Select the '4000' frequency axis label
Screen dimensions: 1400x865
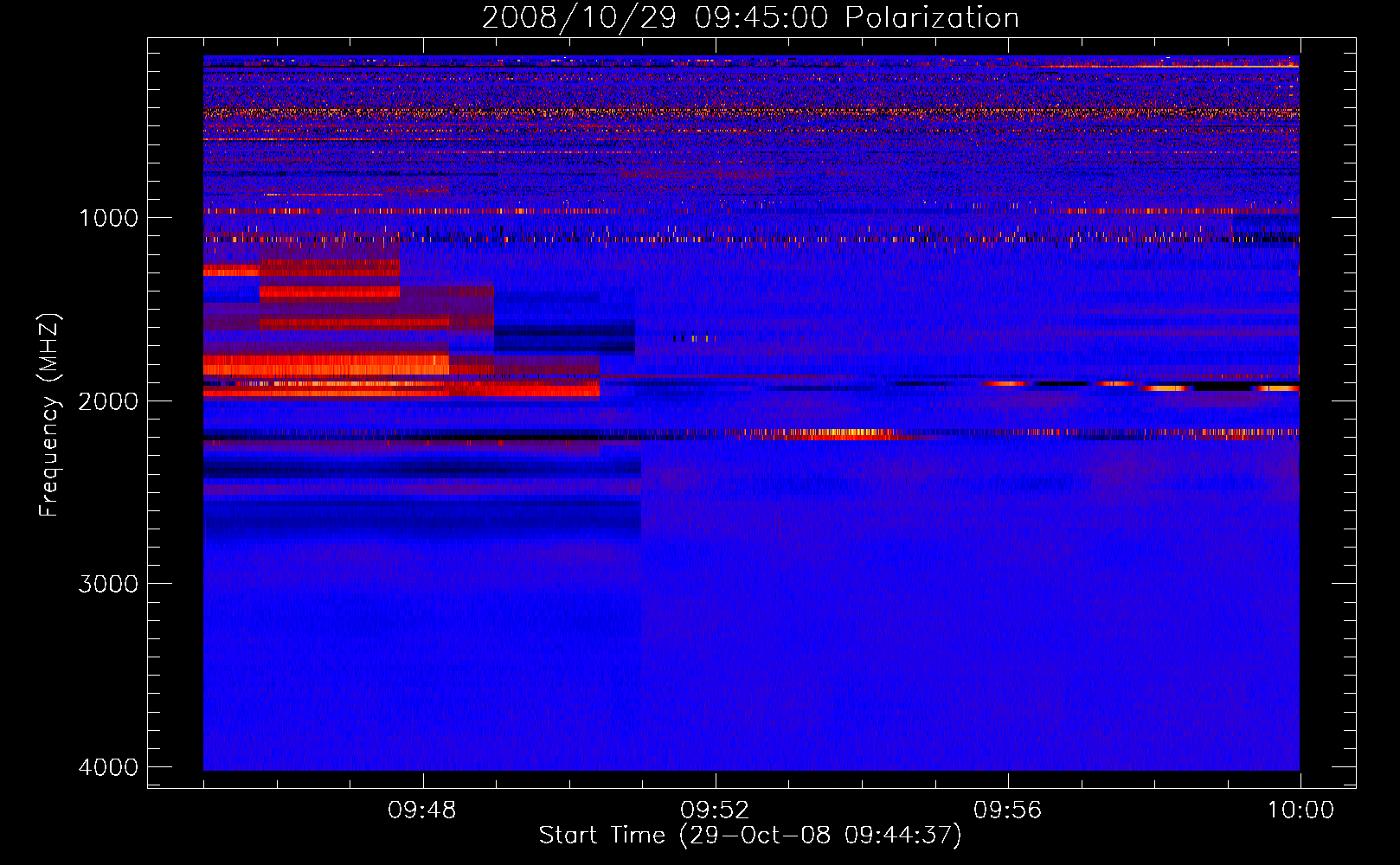coord(108,767)
